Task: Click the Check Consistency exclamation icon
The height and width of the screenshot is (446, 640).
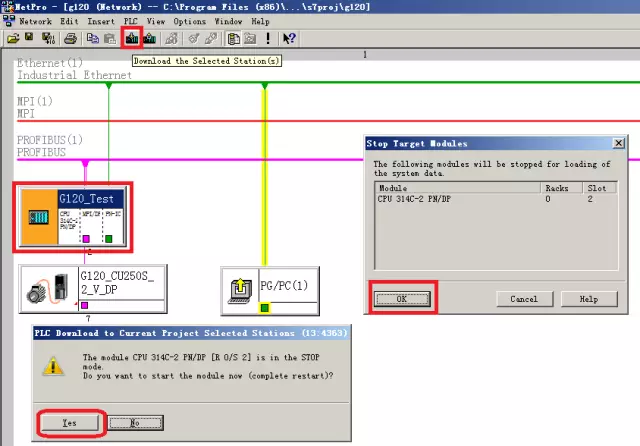Action: [268, 39]
